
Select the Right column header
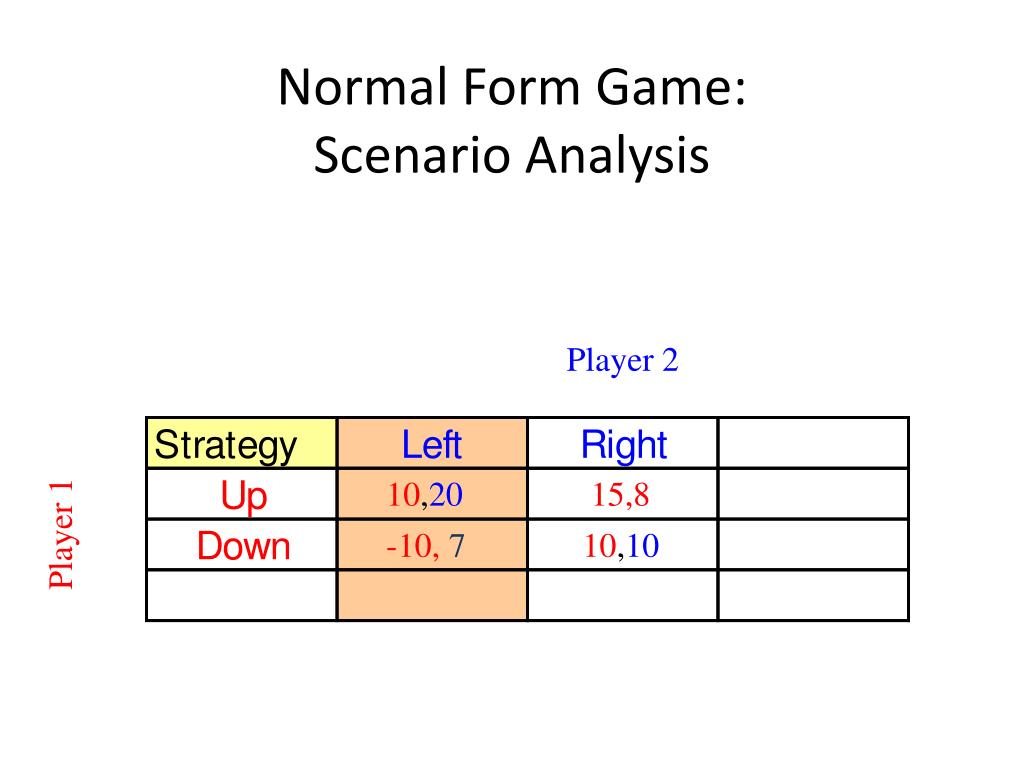pos(622,443)
